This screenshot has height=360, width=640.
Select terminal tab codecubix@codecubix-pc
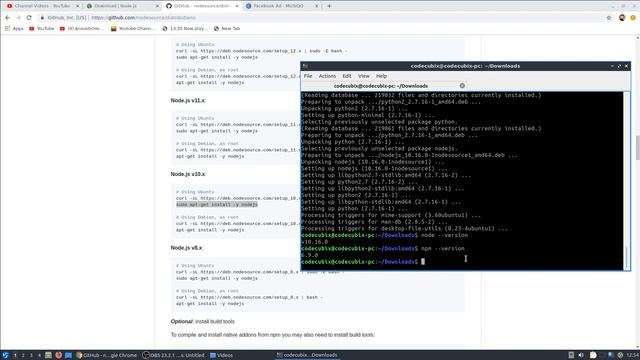click(380, 86)
